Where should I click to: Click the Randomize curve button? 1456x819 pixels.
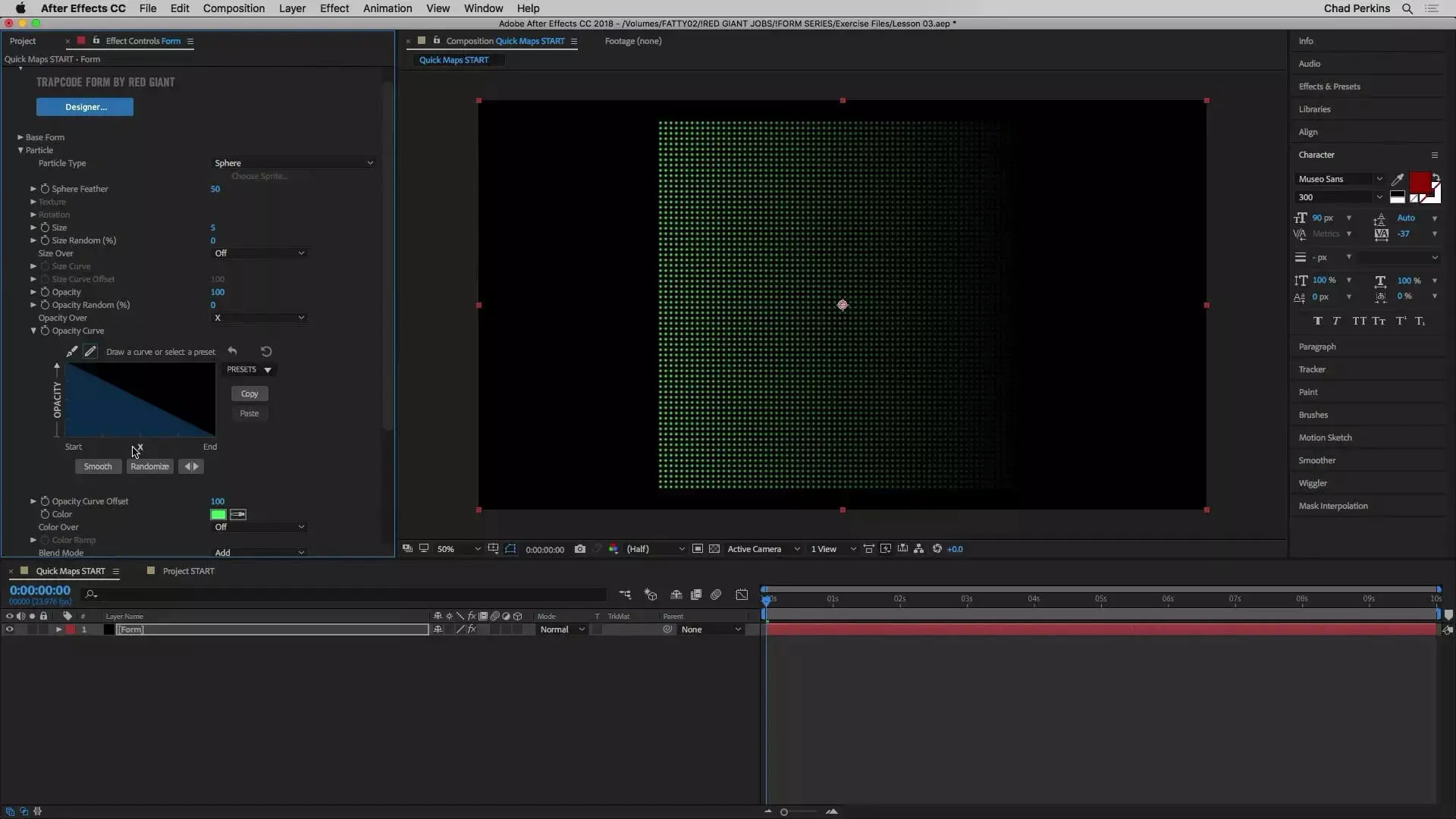(x=149, y=466)
